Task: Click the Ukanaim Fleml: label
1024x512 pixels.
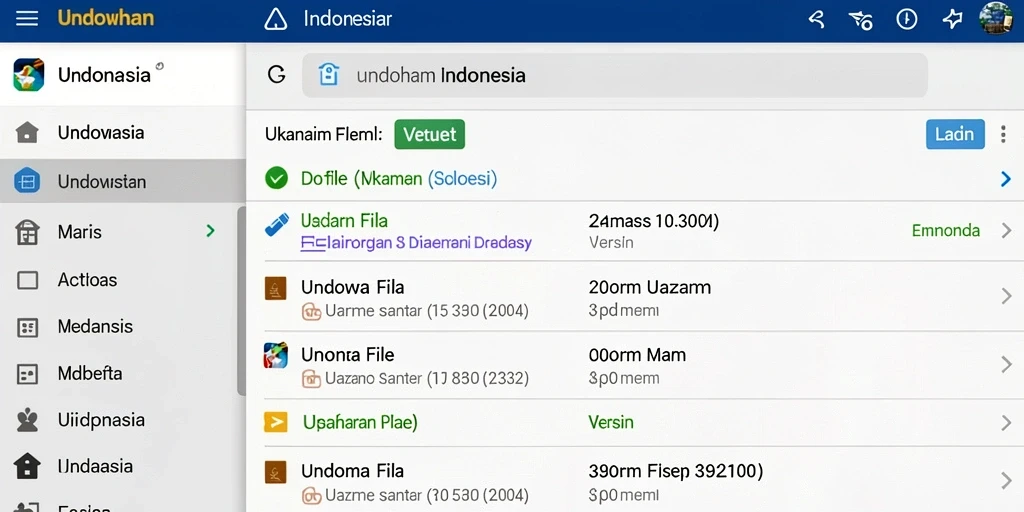Action: point(324,135)
